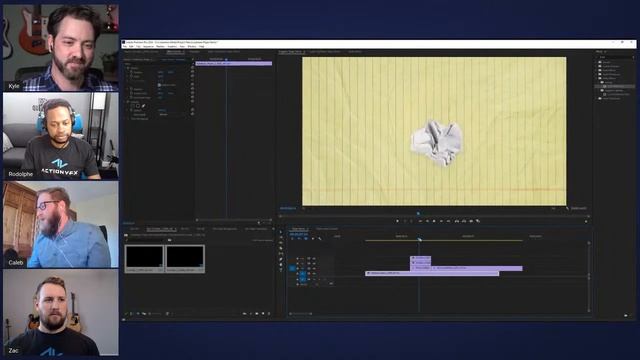The image size is (640, 360).
Task: Open the File menu
Action: click(124, 46)
